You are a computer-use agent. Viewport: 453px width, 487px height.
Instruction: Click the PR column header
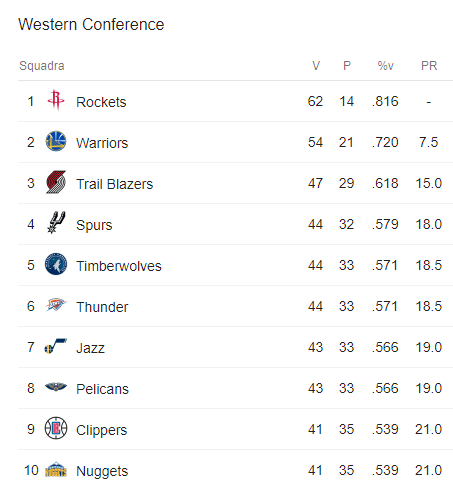(x=429, y=66)
